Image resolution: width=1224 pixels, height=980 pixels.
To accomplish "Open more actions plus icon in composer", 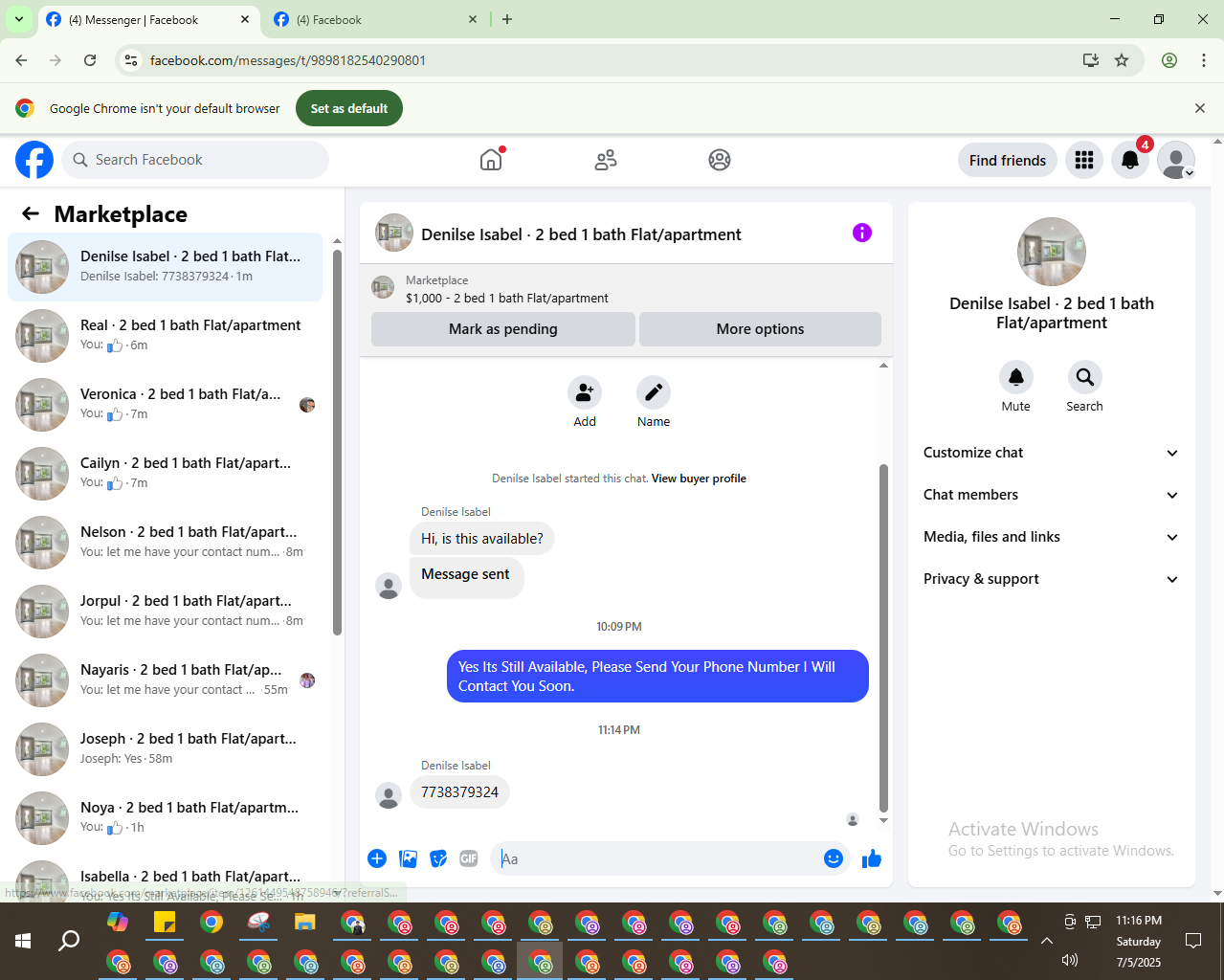I will (x=377, y=858).
